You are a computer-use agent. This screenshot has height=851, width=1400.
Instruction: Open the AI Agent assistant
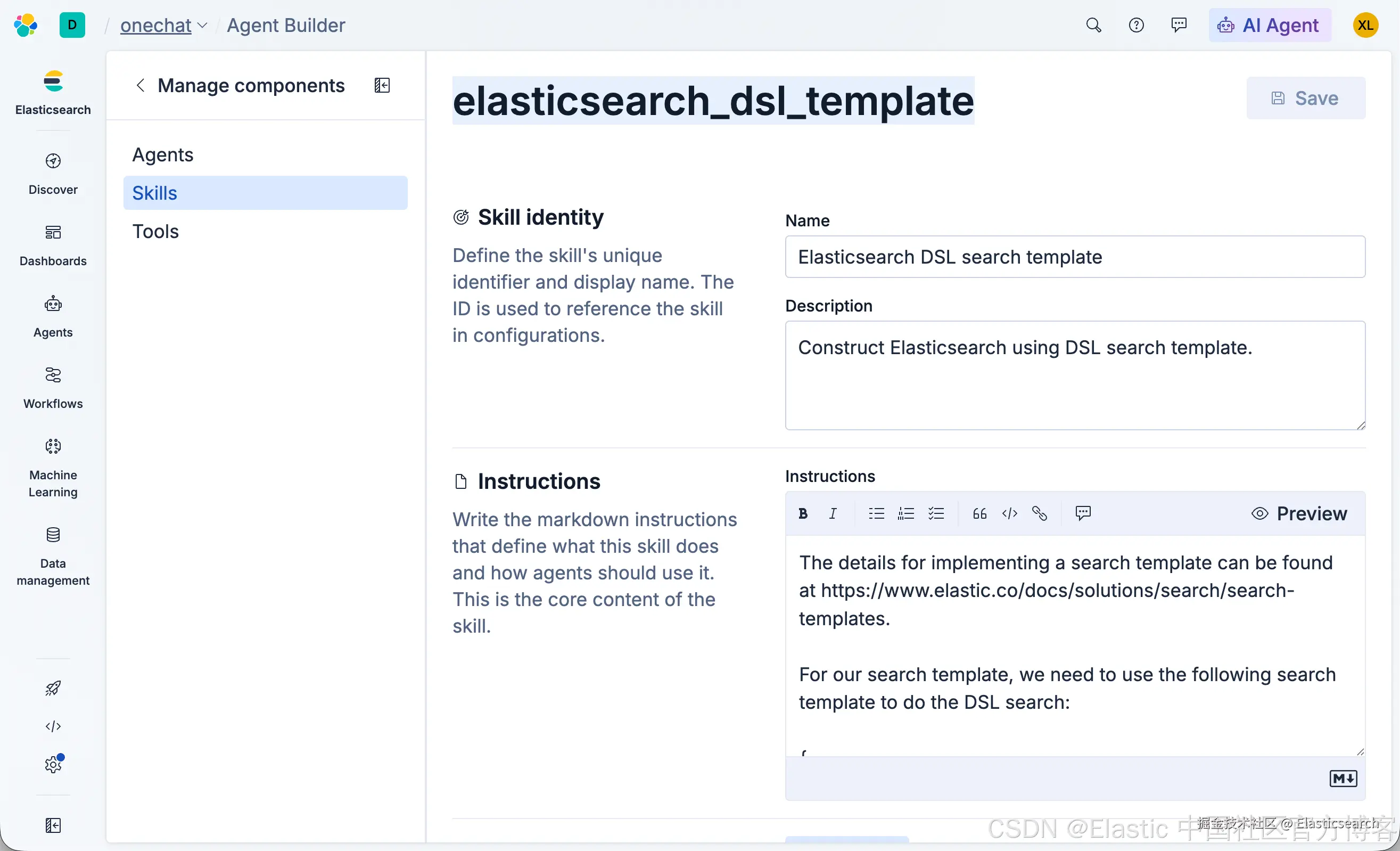coord(1270,26)
